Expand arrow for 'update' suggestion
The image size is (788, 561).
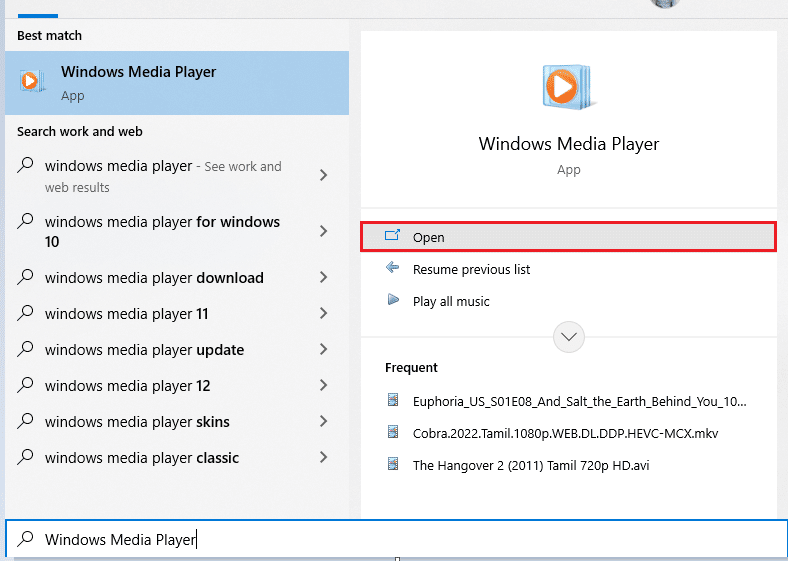(324, 350)
